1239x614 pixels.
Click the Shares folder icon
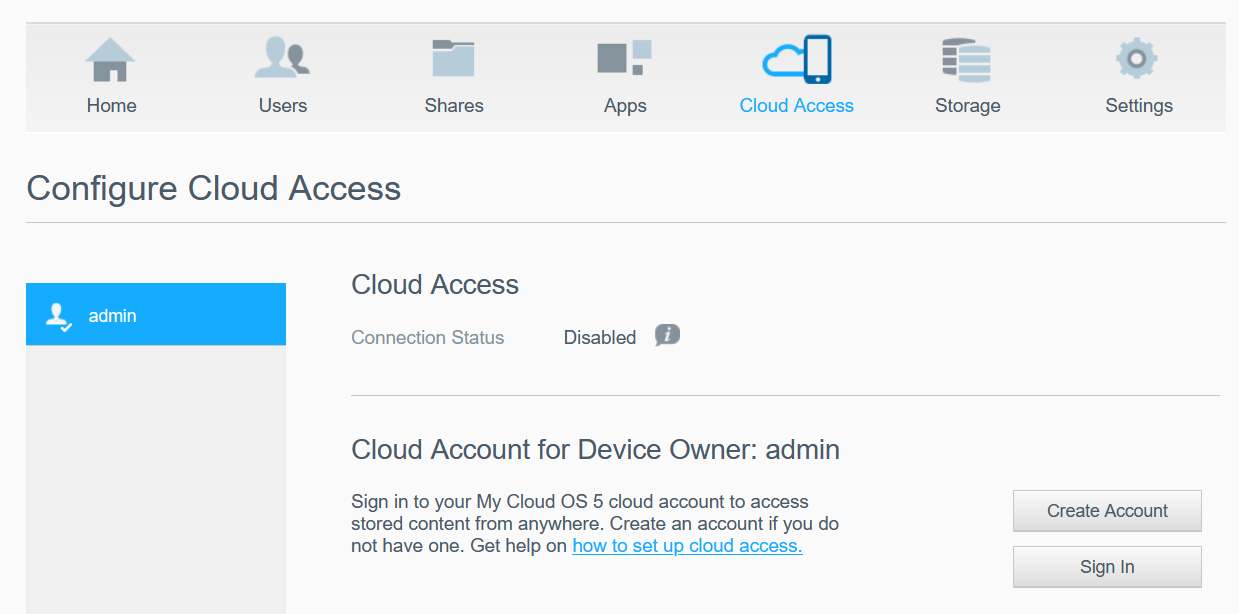[453, 59]
